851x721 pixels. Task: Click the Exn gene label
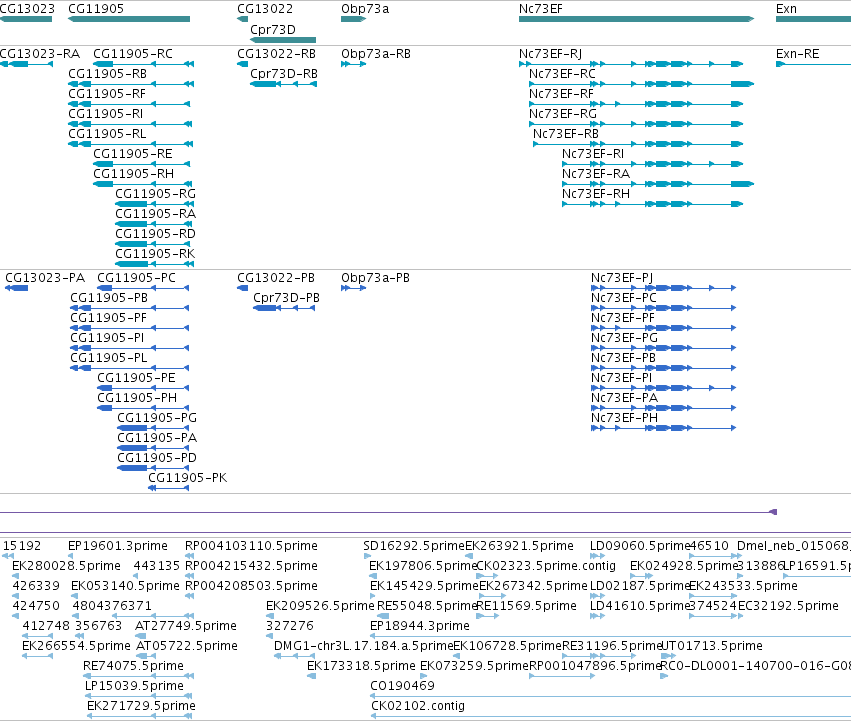pyautogui.click(x=786, y=9)
